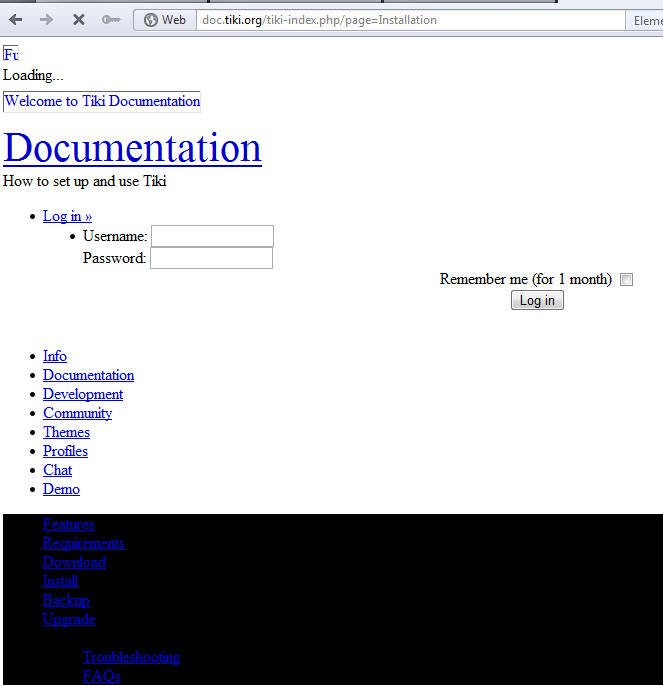This screenshot has width=663, height=687.
Task: Select the 'Password:' label
Action: 114,258
